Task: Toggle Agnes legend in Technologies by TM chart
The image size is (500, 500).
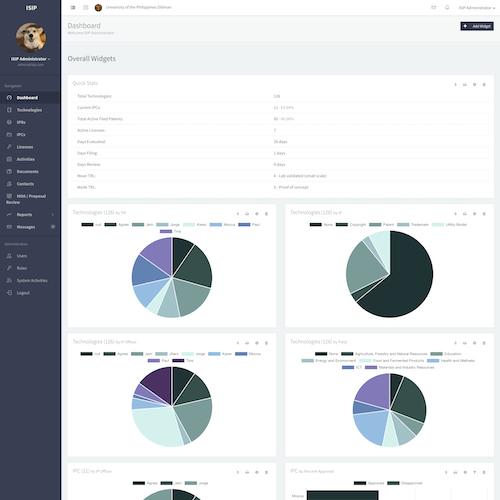Action: click(x=117, y=225)
